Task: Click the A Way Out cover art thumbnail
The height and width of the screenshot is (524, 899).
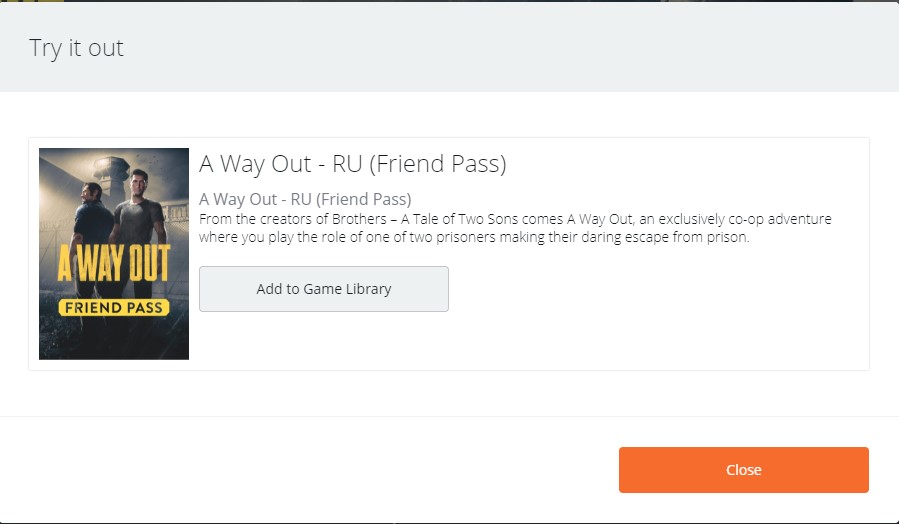Action: click(x=114, y=254)
